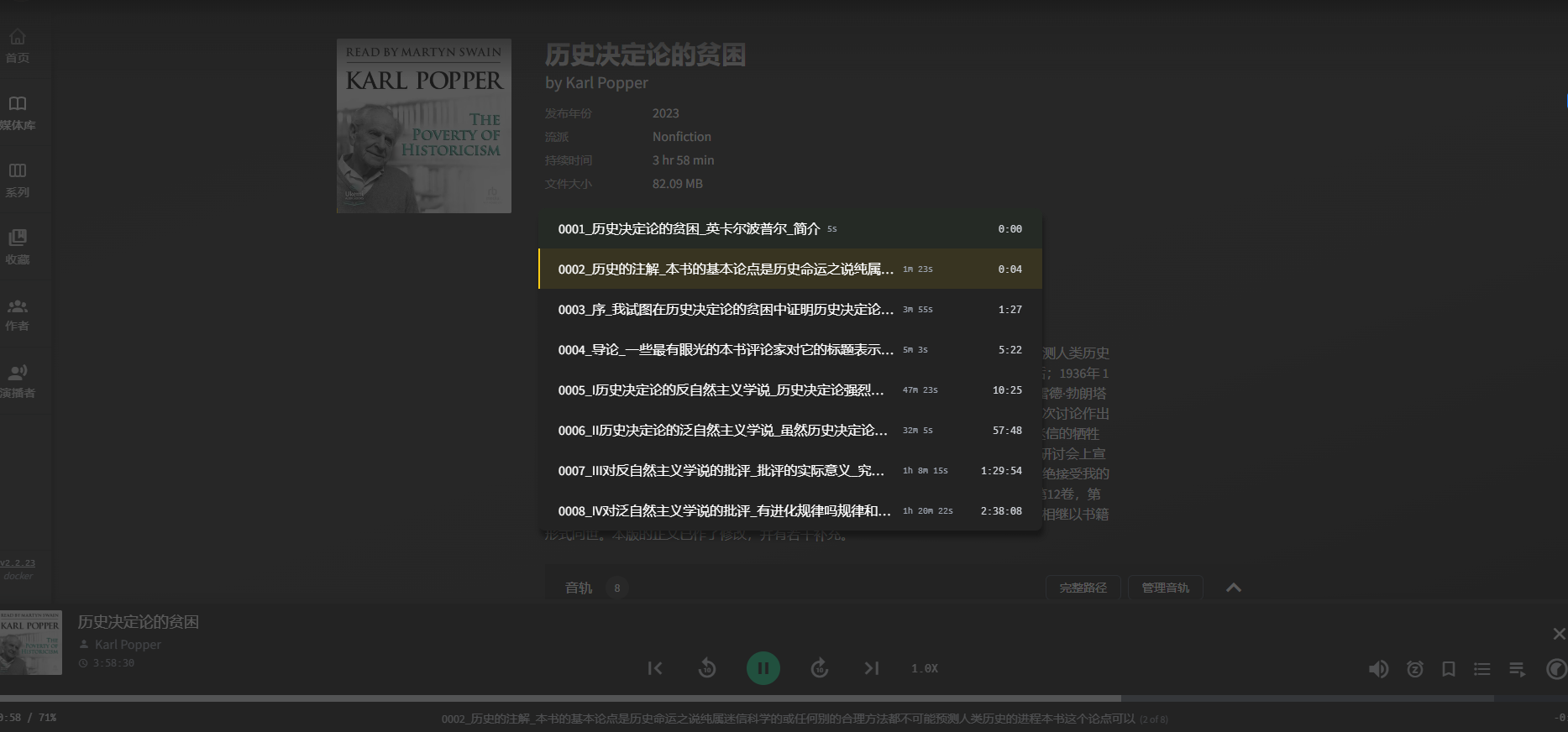
Task: Skip to the next chapter
Action: (872, 668)
